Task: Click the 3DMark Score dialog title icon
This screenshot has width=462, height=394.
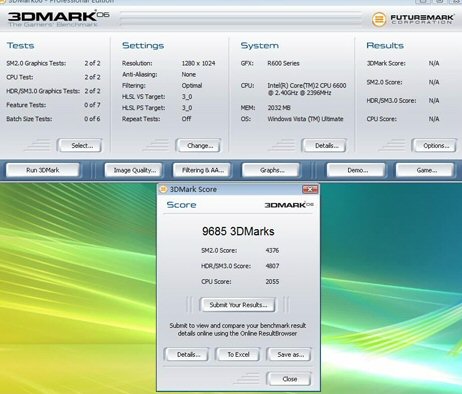Action: (163, 189)
